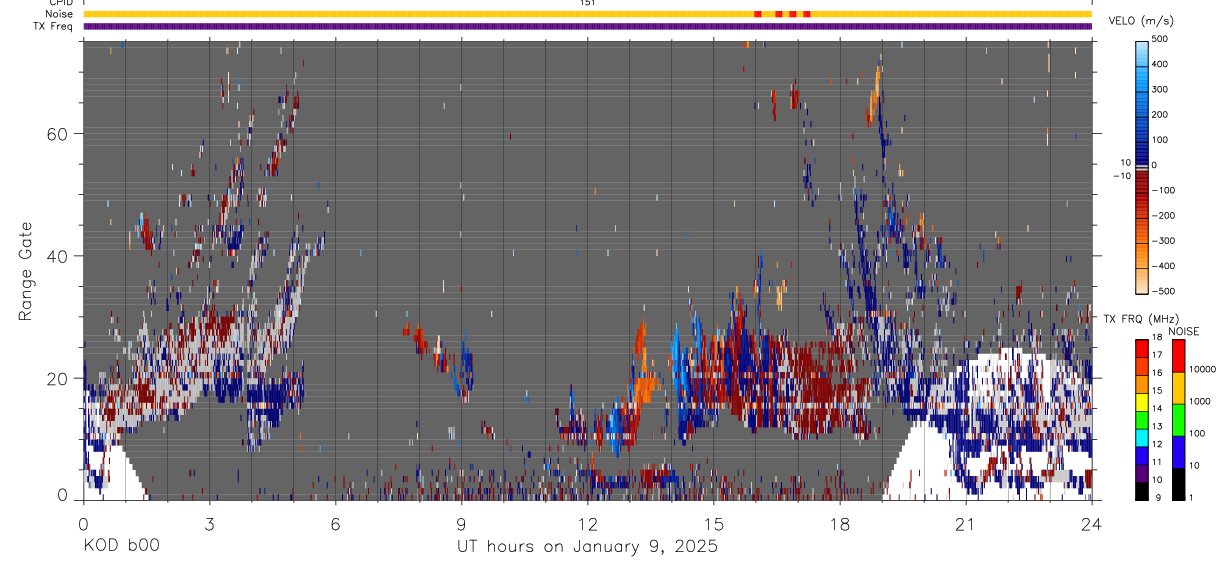
Task: Click the 'VELO (m/s)' legend title
Action: pyautogui.click(x=1141, y=21)
